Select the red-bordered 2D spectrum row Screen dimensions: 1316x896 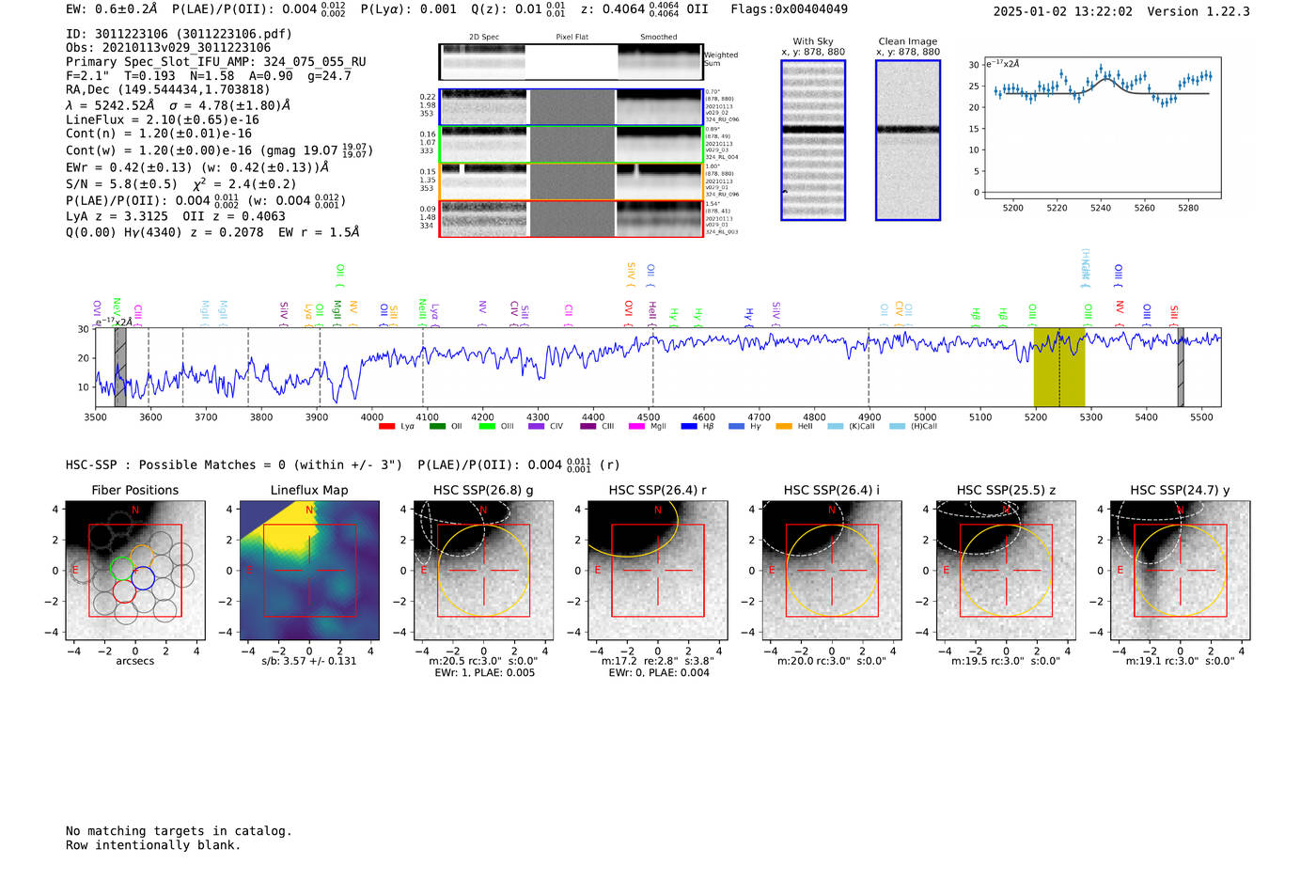[572, 218]
